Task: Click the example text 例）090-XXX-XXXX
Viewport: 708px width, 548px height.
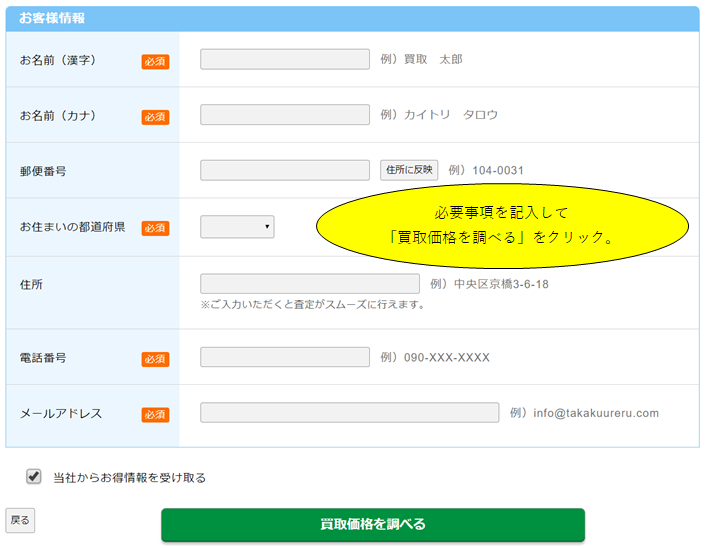Action: [435, 358]
